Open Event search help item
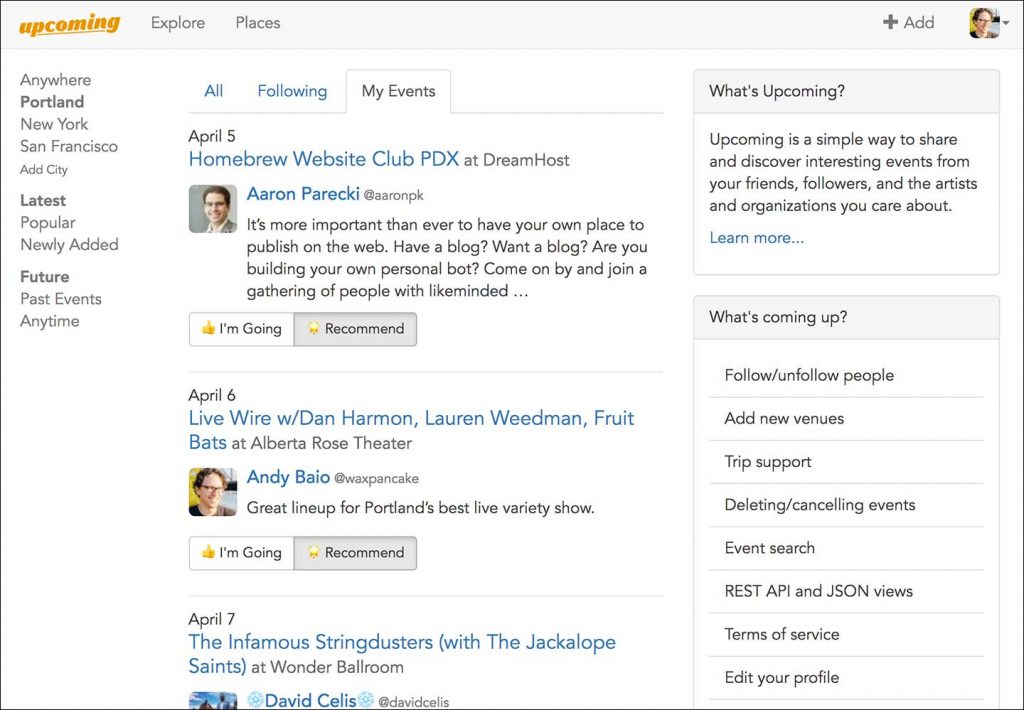Viewport: 1024px width, 710px height. pyautogui.click(x=846, y=548)
